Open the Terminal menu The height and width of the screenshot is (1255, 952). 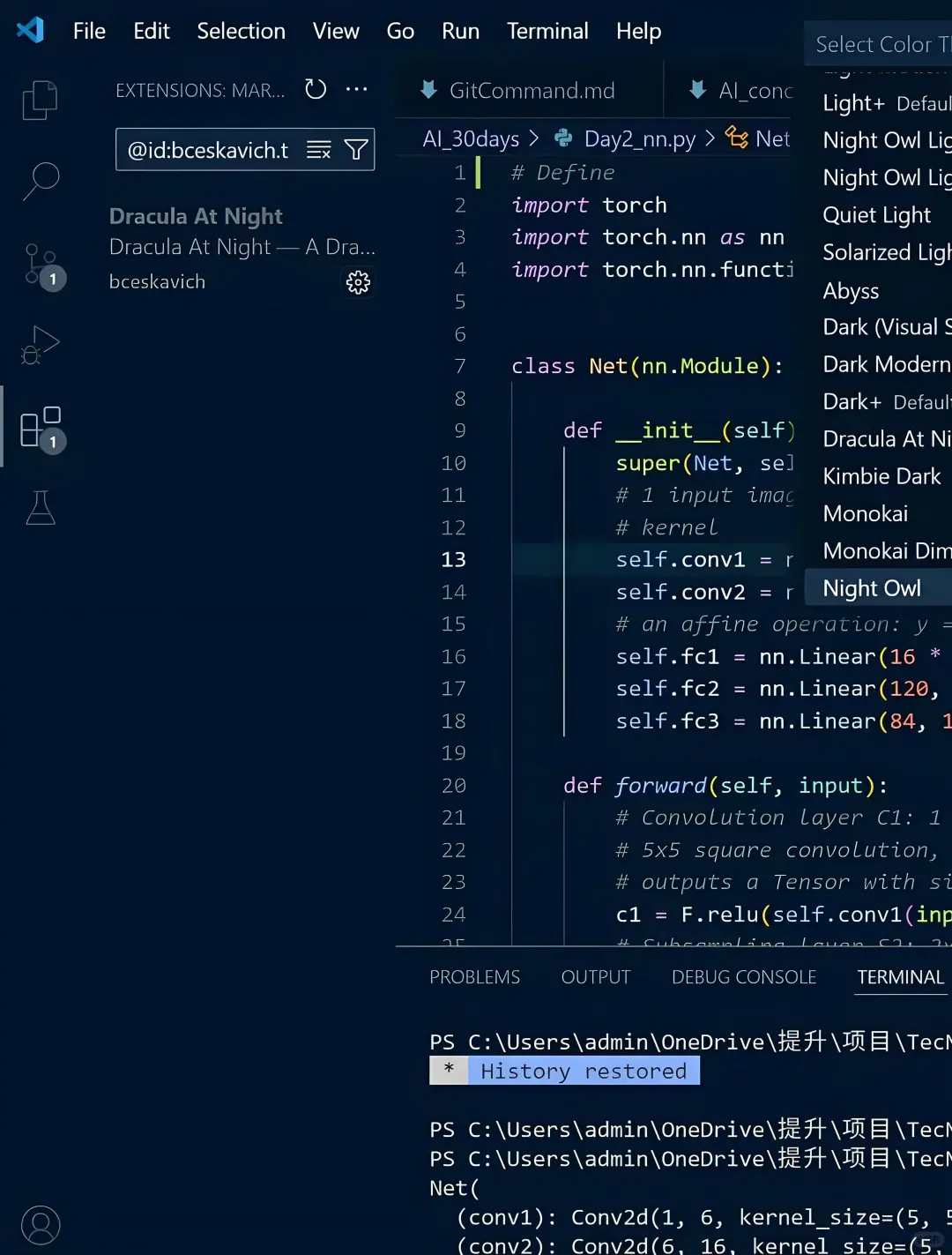tap(547, 31)
